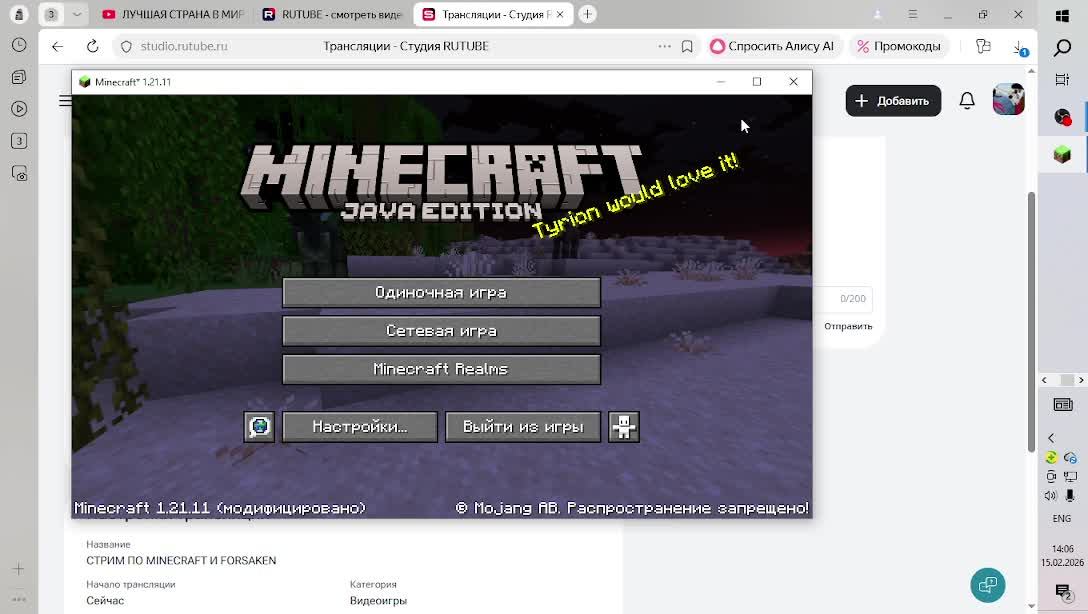
Task: Click the site protection shield icon
Action: (126, 46)
